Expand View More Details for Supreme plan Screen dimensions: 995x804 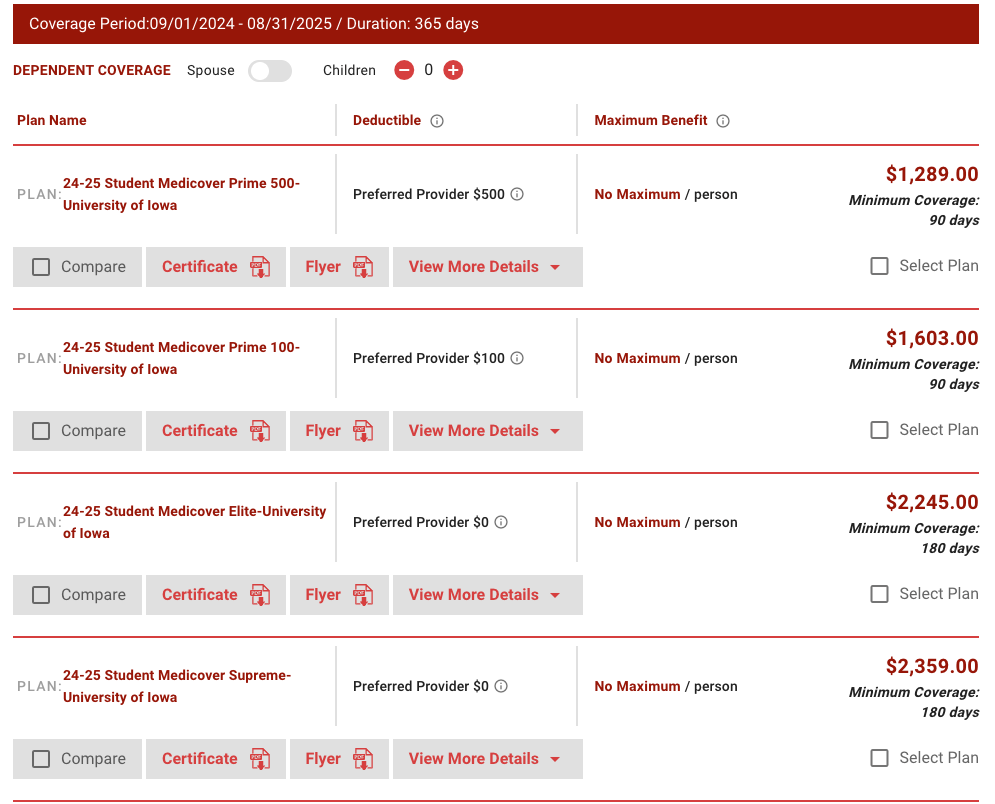click(x=487, y=759)
